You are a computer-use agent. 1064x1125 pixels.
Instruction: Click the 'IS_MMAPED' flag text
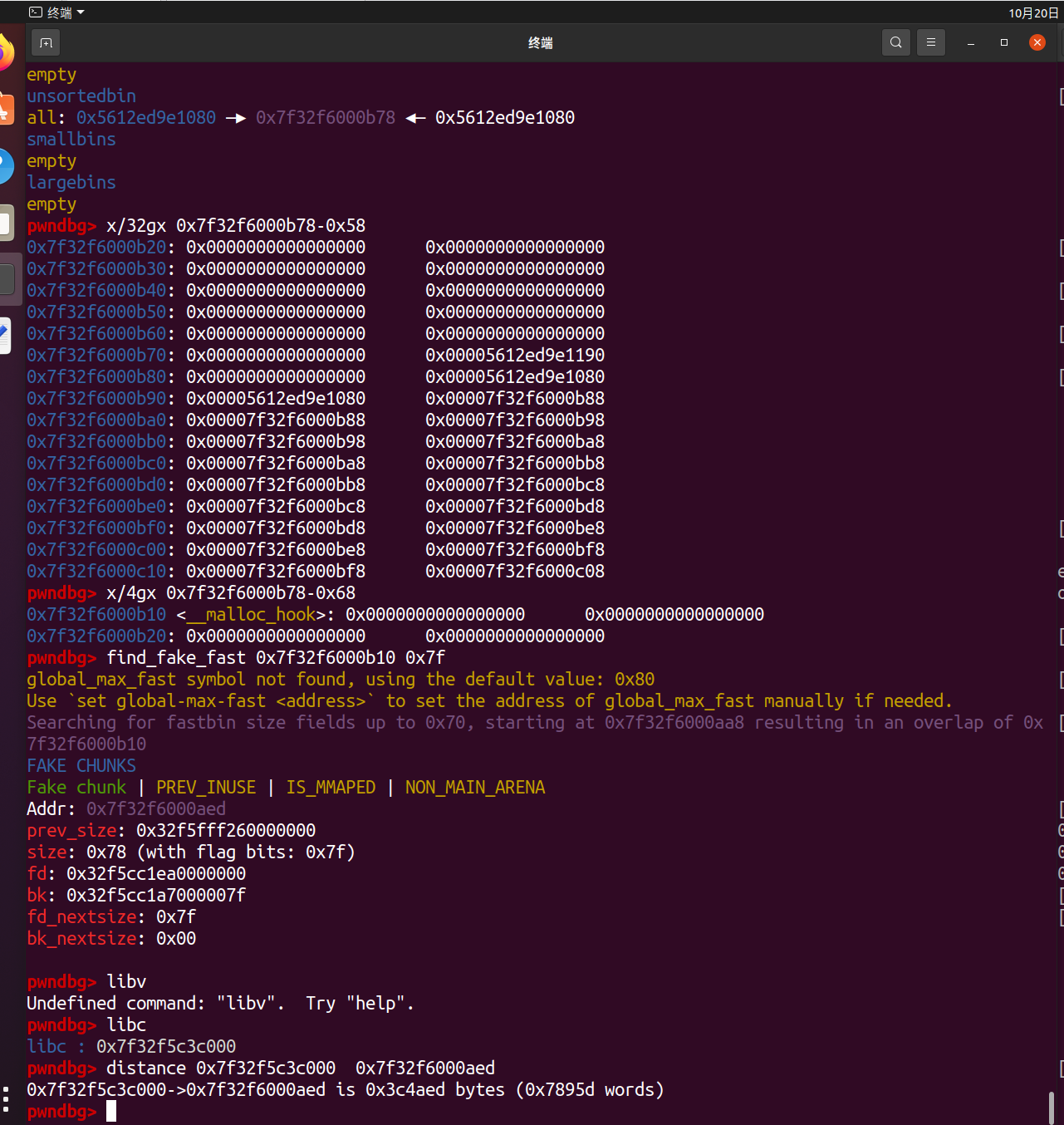point(331,787)
